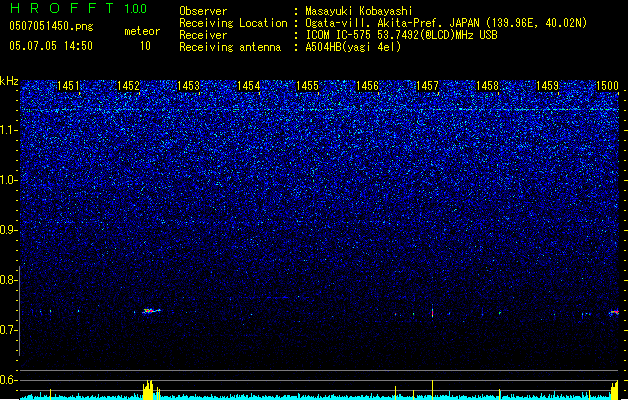The width and height of the screenshot is (629, 400).
Task: Select the file name 0507051450.png
Action: [51, 26]
